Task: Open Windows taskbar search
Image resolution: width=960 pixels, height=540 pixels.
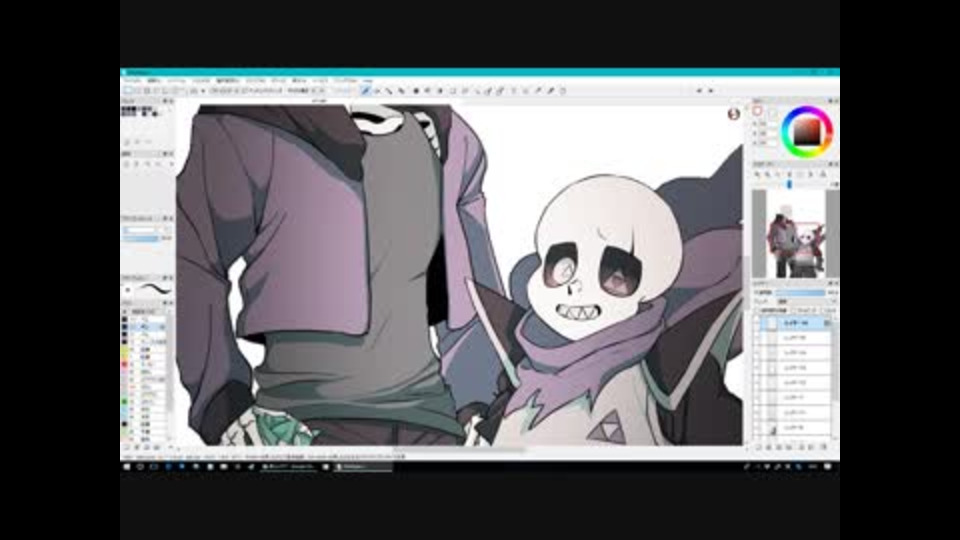Action: pos(140,467)
